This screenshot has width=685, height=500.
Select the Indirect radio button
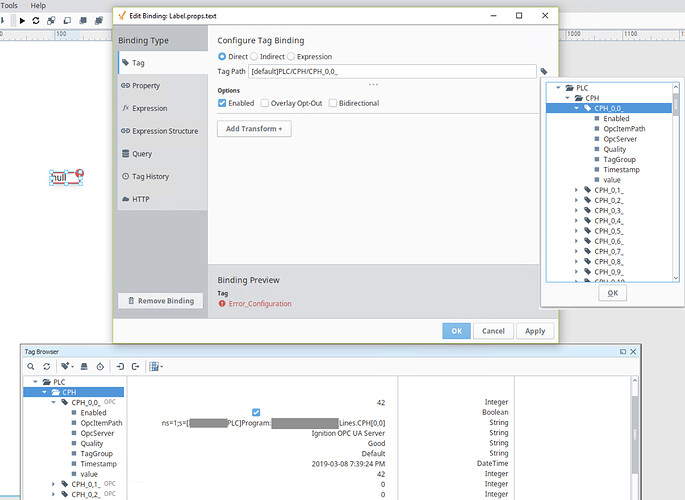(254, 56)
